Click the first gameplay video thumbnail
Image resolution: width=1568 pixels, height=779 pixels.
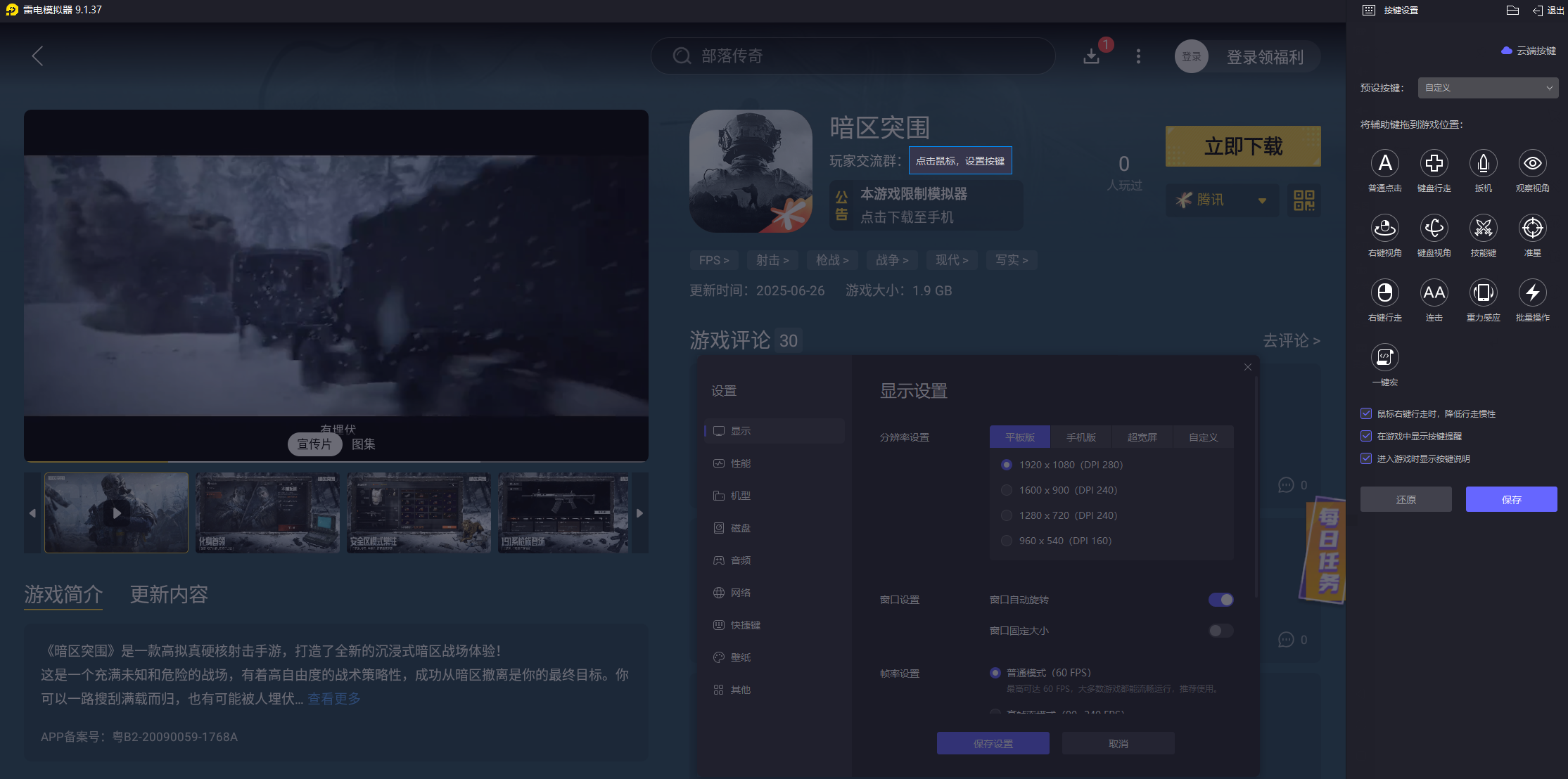[x=115, y=513]
